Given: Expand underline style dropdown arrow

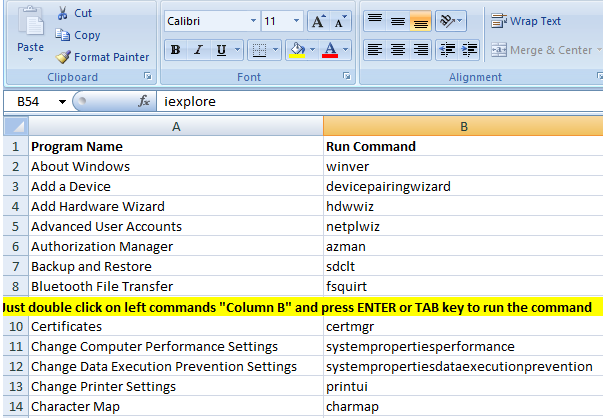Looking at the screenshot, I should (238, 50).
